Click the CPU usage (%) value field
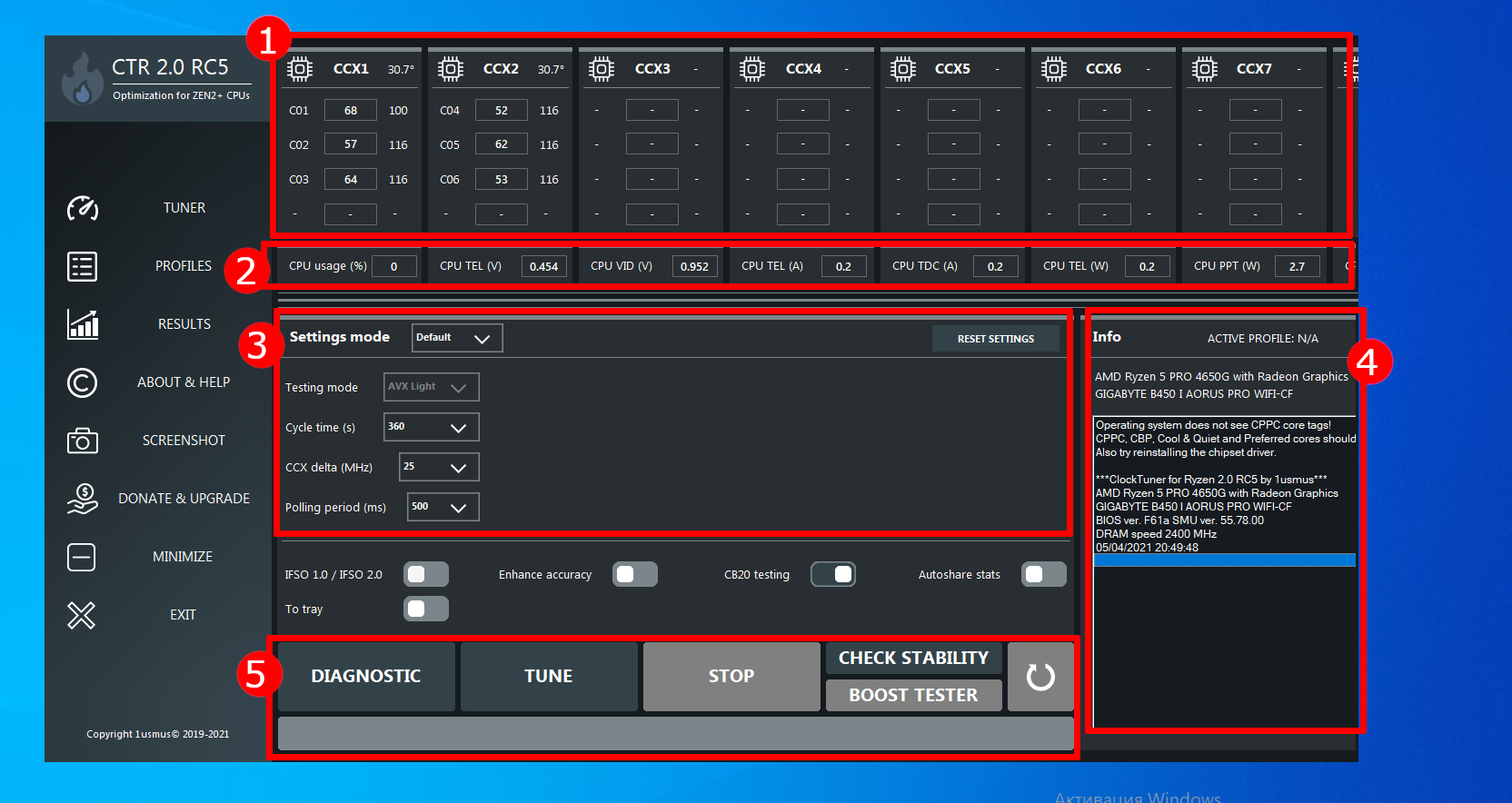 tap(394, 266)
